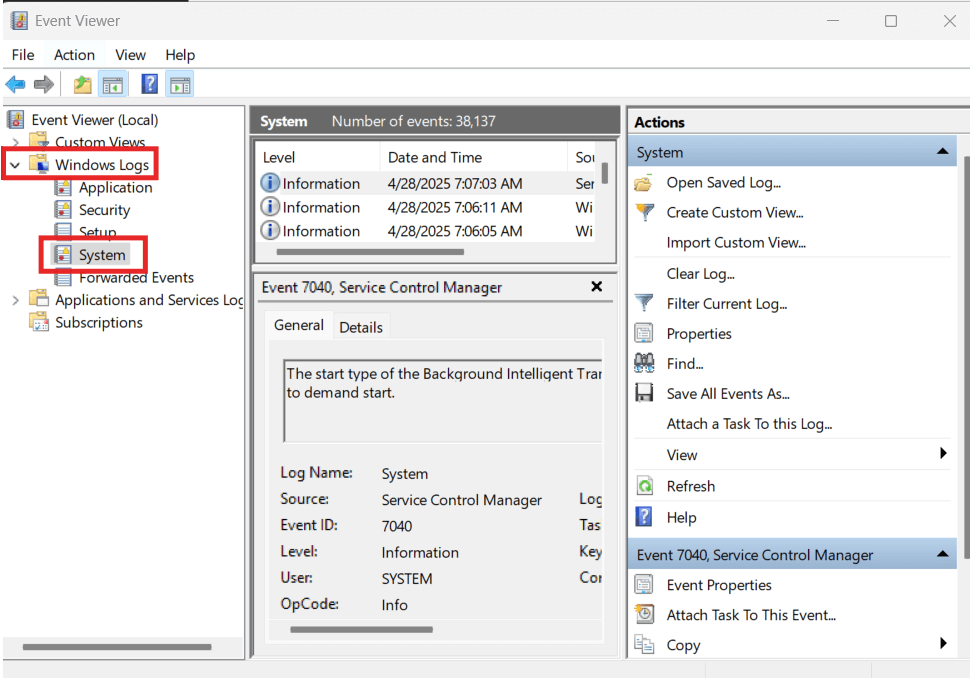The width and height of the screenshot is (970, 678).
Task: Select Filter Current Log in Actions pane
Action: tap(726, 303)
